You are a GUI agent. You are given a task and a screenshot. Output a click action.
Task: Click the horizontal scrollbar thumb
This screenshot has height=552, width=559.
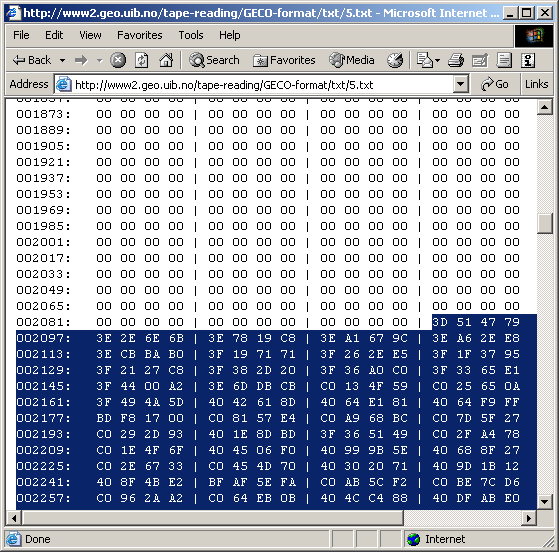coord(212,518)
